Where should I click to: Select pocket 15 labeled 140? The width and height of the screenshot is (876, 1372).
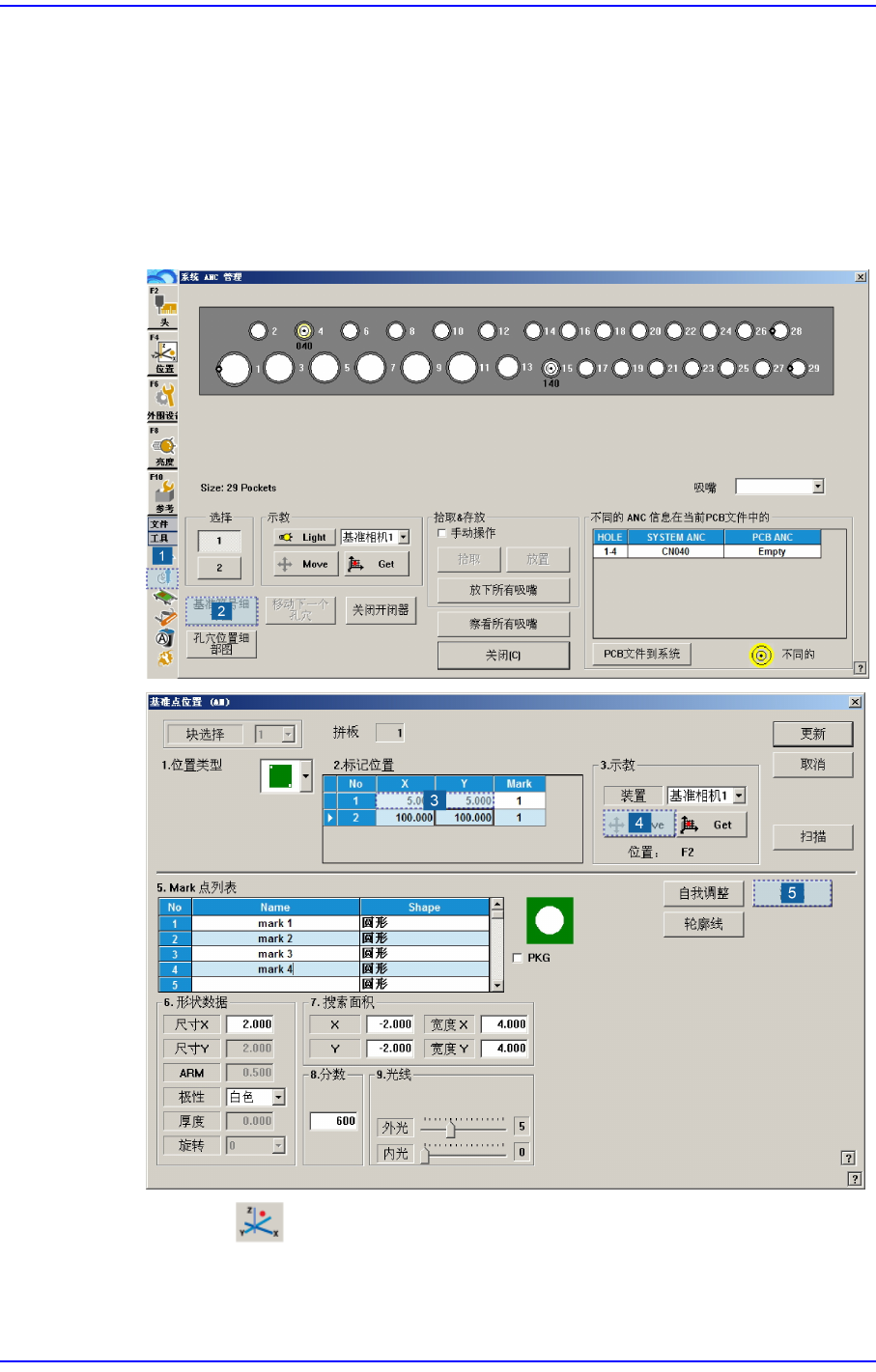tap(551, 368)
